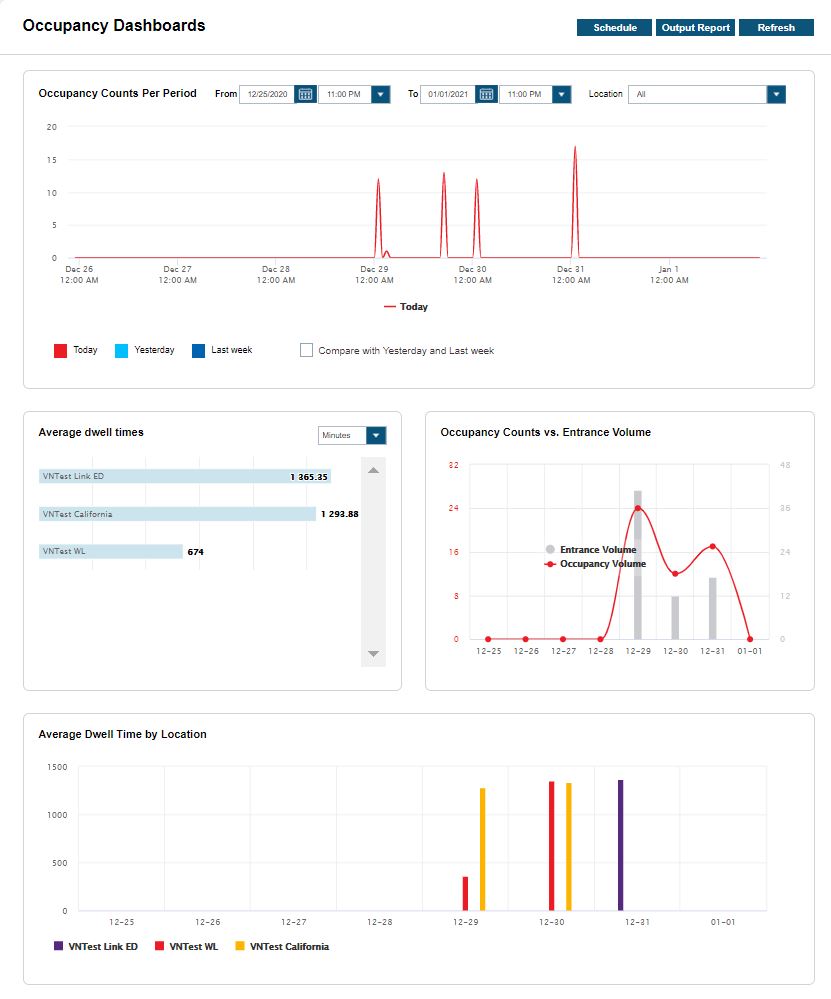The image size is (831, 999).
Task: Open the Minutes unit dropdown
Action: [376, 435]
